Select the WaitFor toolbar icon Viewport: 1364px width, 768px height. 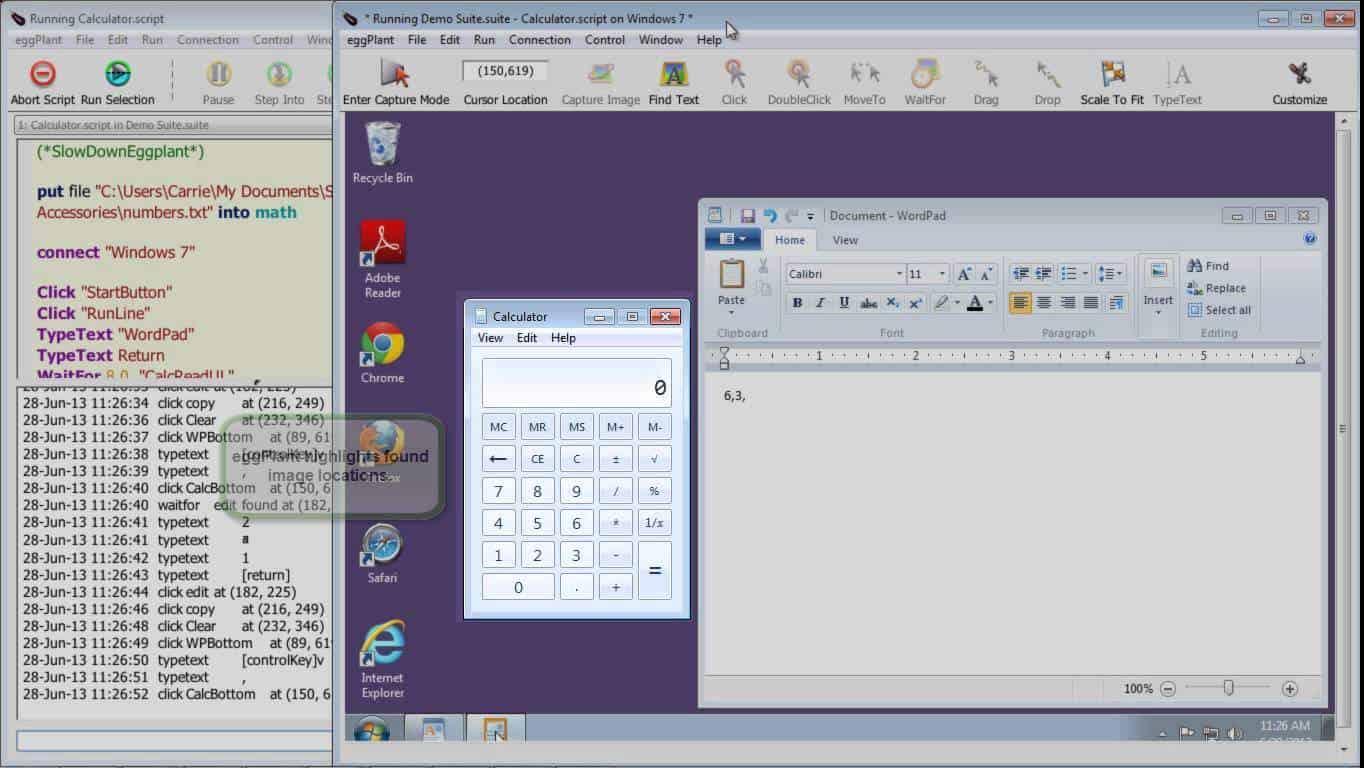point(925,74)
